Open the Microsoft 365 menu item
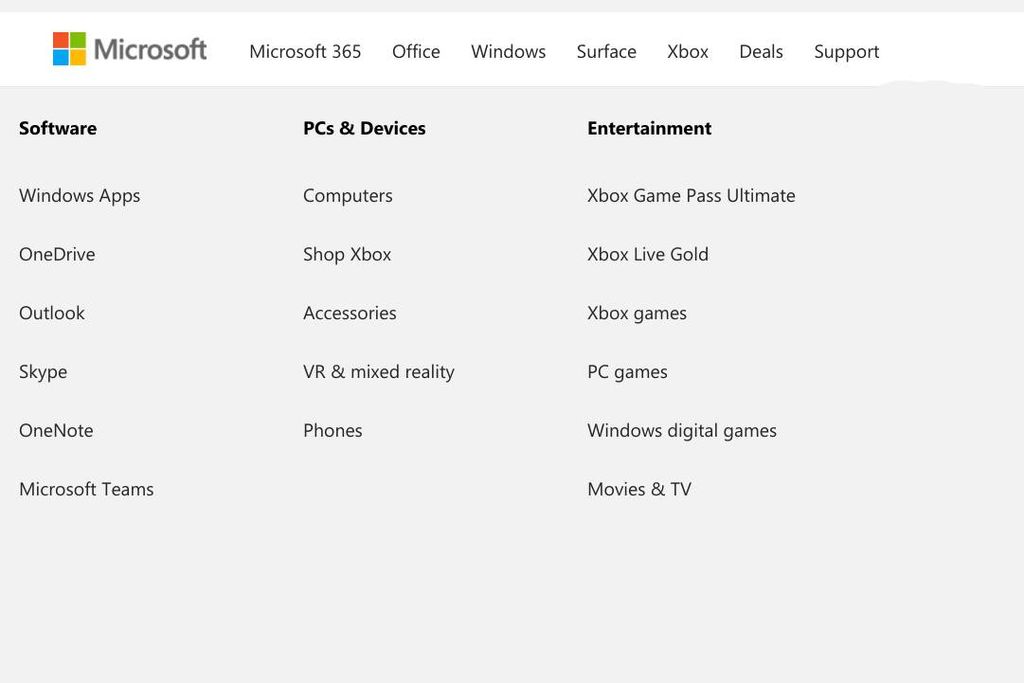1024x683 pixels. (305, 52)
